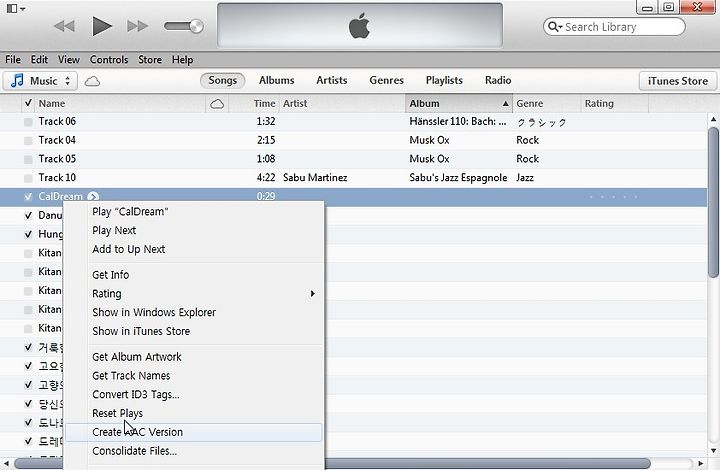The width and height of the screenshot is (720, 470).
Task: Choose Play "CalDream" from context menu
Action: pos(194,212)
